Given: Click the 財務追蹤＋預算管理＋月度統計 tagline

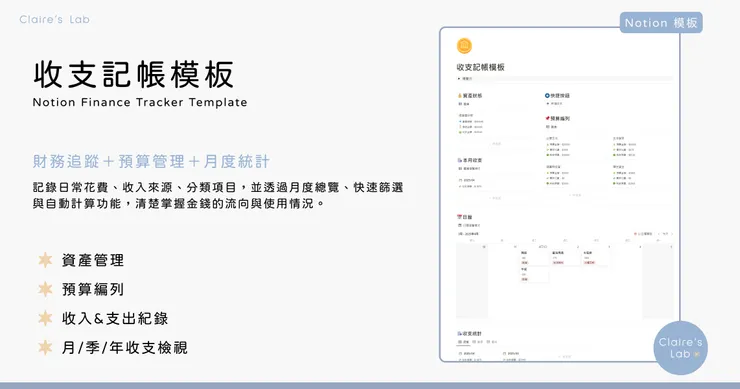Looking at the screenshot, I should pyautogui.click(x=151, y=161).
